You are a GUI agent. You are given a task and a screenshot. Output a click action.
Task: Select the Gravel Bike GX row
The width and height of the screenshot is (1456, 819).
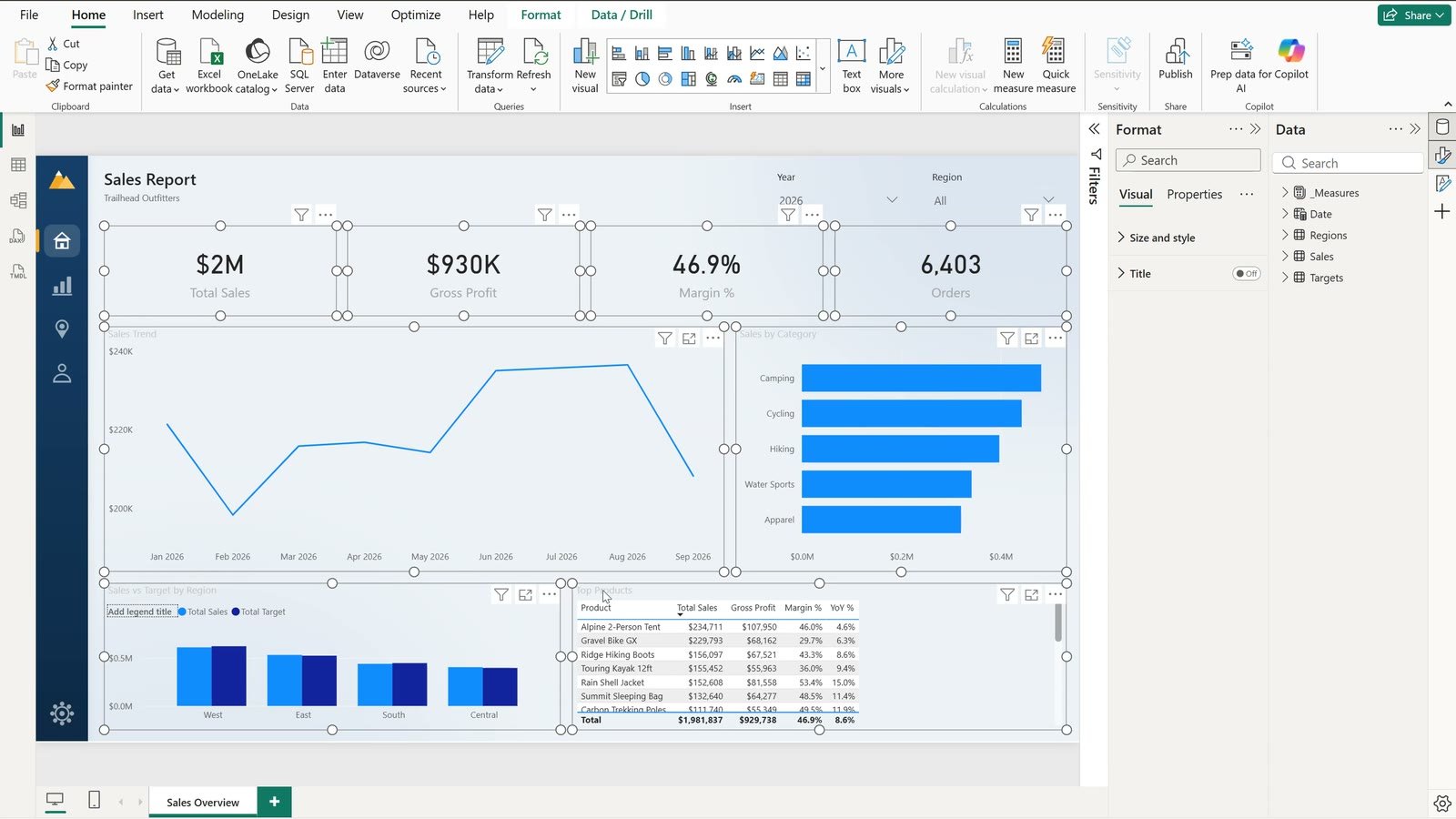(717, 641)
